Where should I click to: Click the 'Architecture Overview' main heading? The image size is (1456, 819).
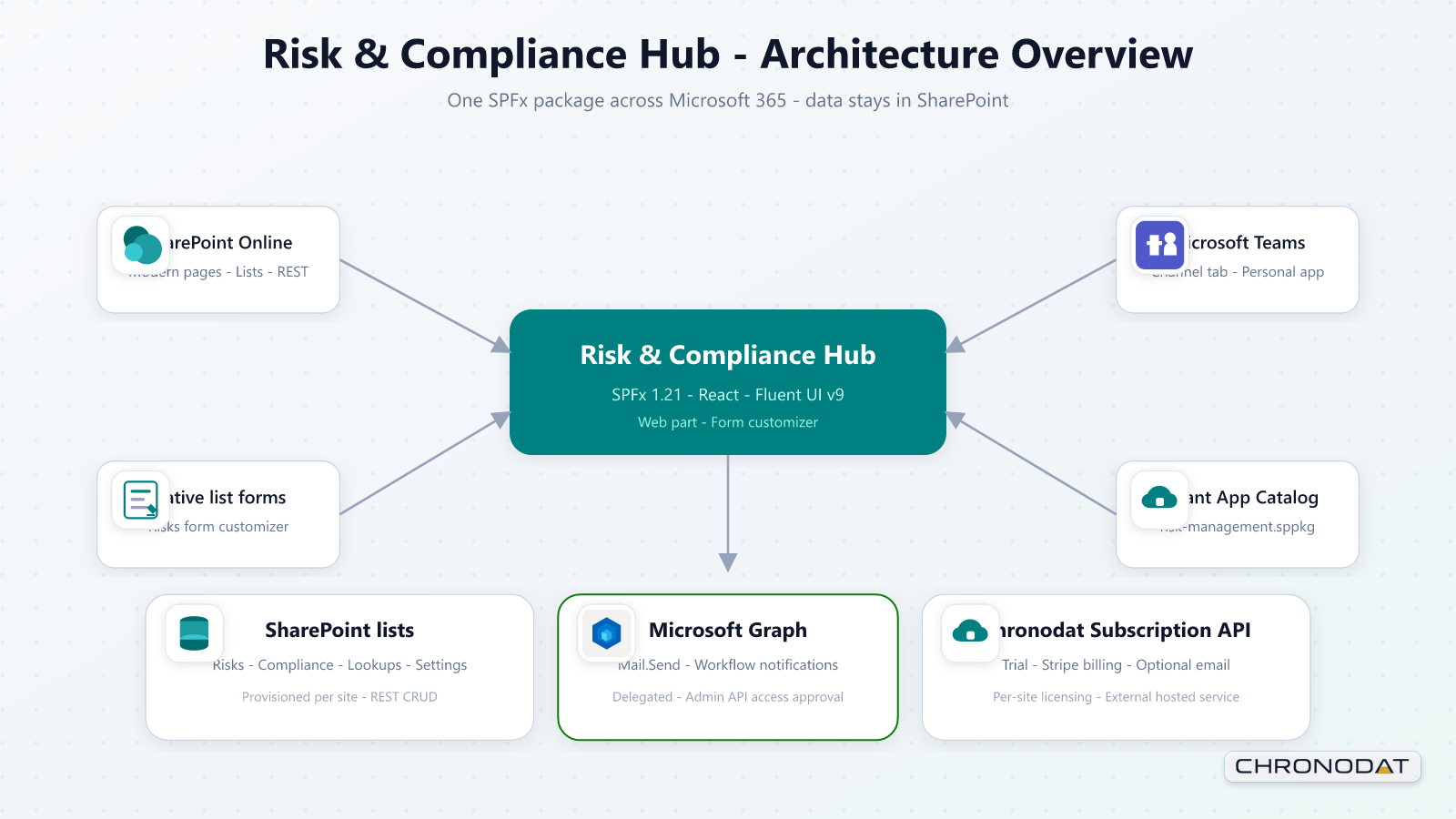(976, 55)
